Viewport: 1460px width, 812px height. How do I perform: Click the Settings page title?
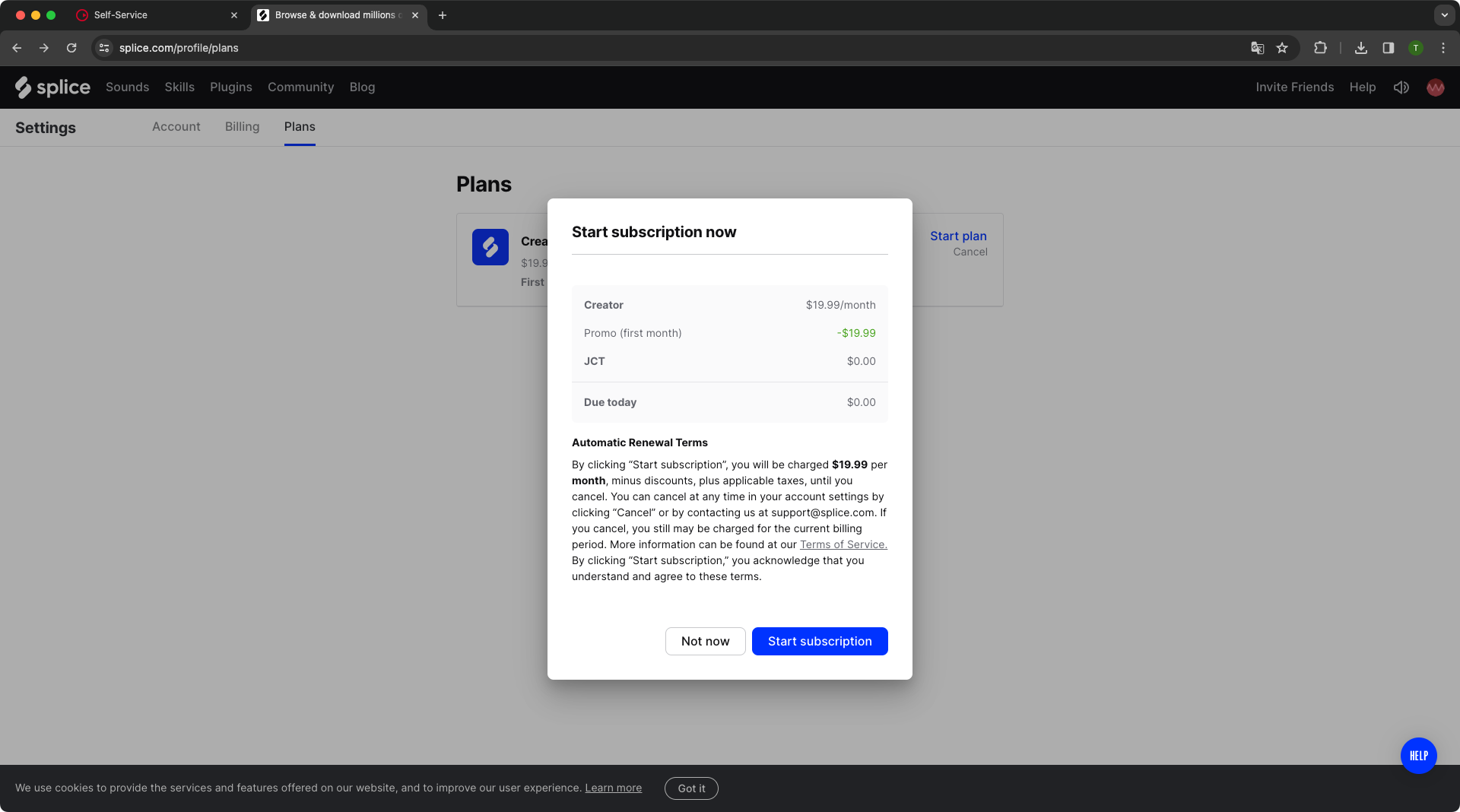pos(46,128)
